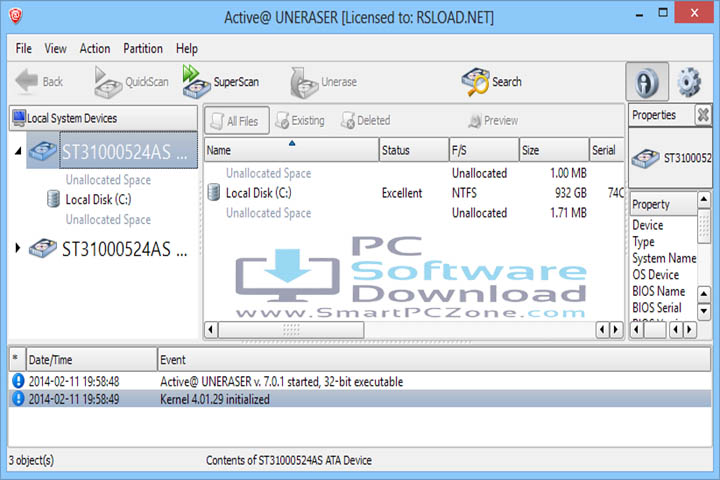
Task: Select the Local Disk (C:) NTFS row
Action: (x=414, y=193)
